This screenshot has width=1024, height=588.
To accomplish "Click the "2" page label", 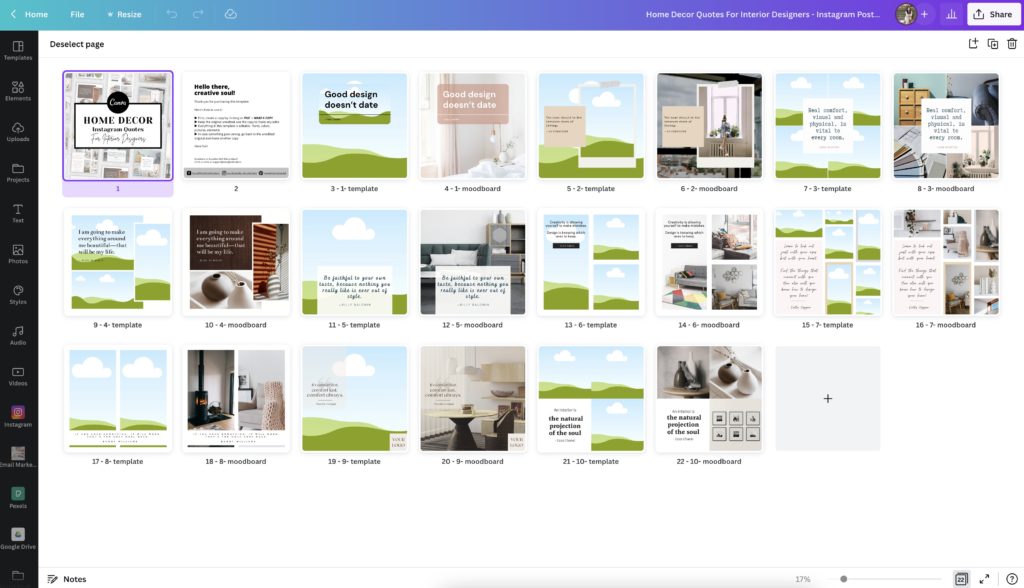I will pos(236,188).
